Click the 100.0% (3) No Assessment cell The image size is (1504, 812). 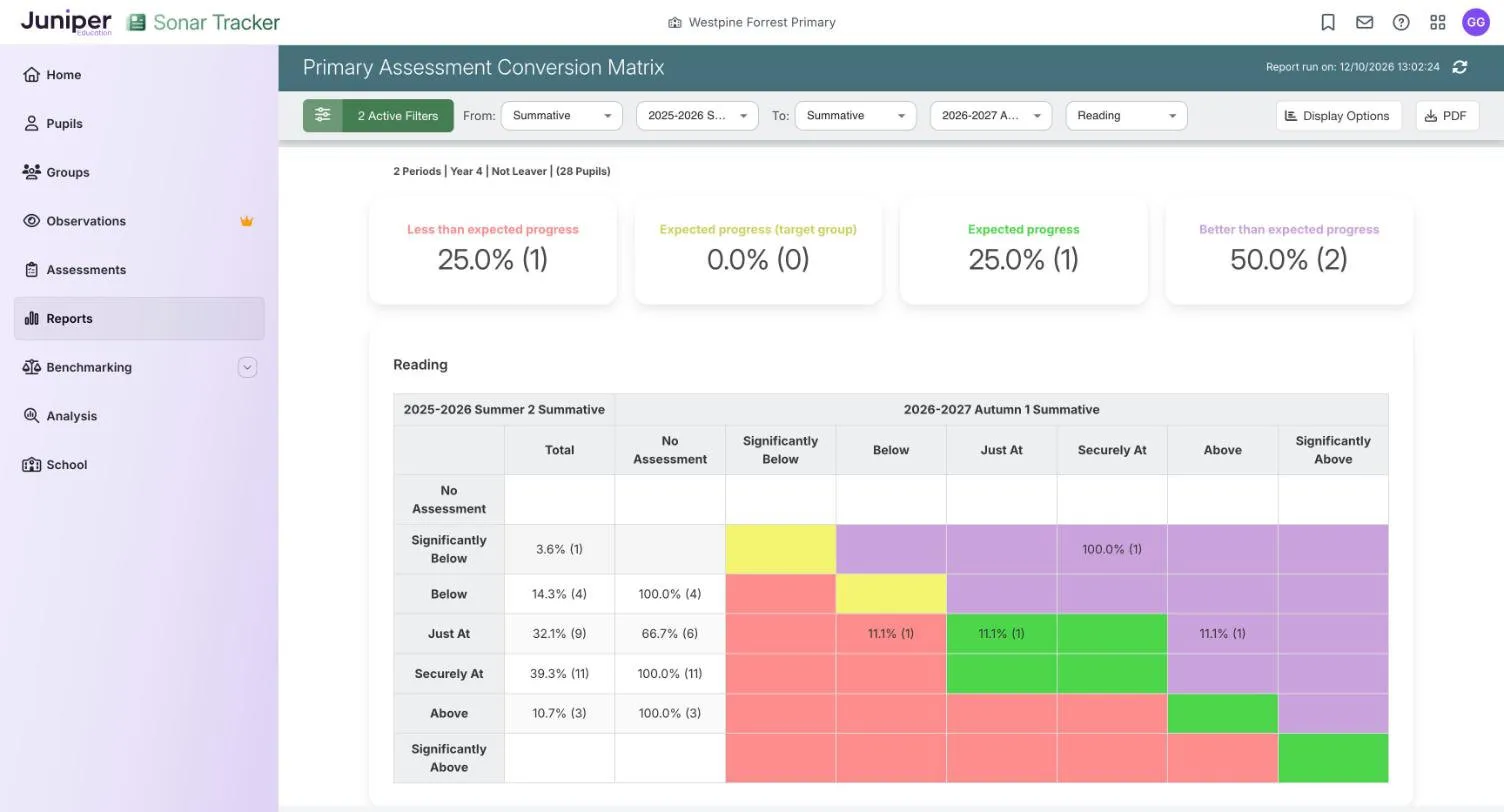click(670, 714)
